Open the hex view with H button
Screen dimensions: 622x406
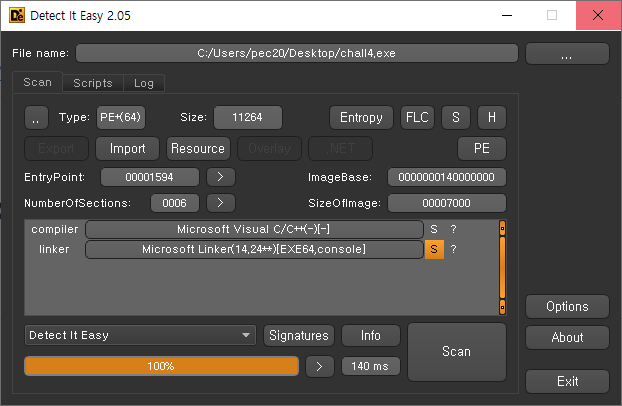[491, 117]
